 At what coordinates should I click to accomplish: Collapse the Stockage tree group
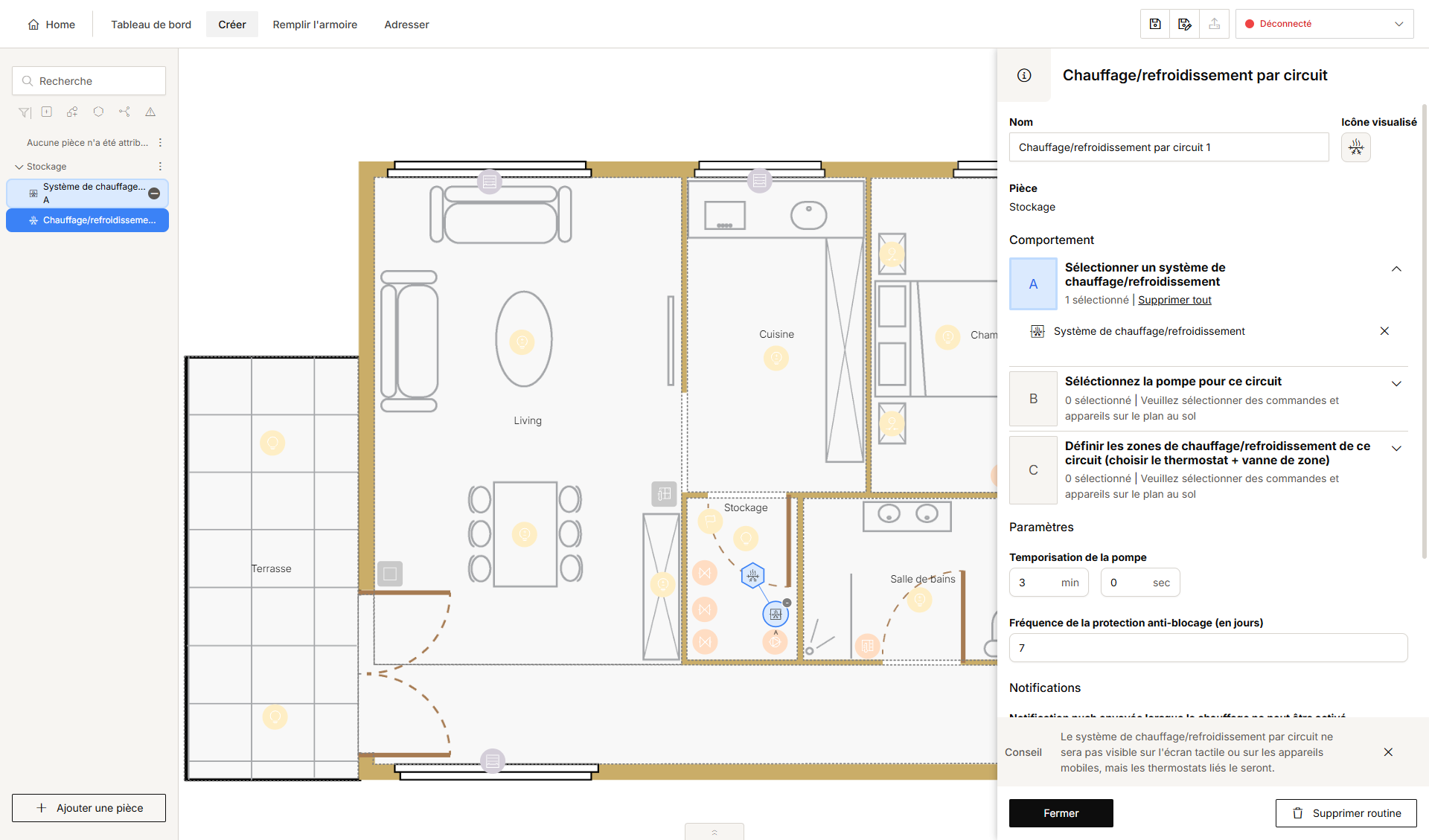[x=19, y=167]
